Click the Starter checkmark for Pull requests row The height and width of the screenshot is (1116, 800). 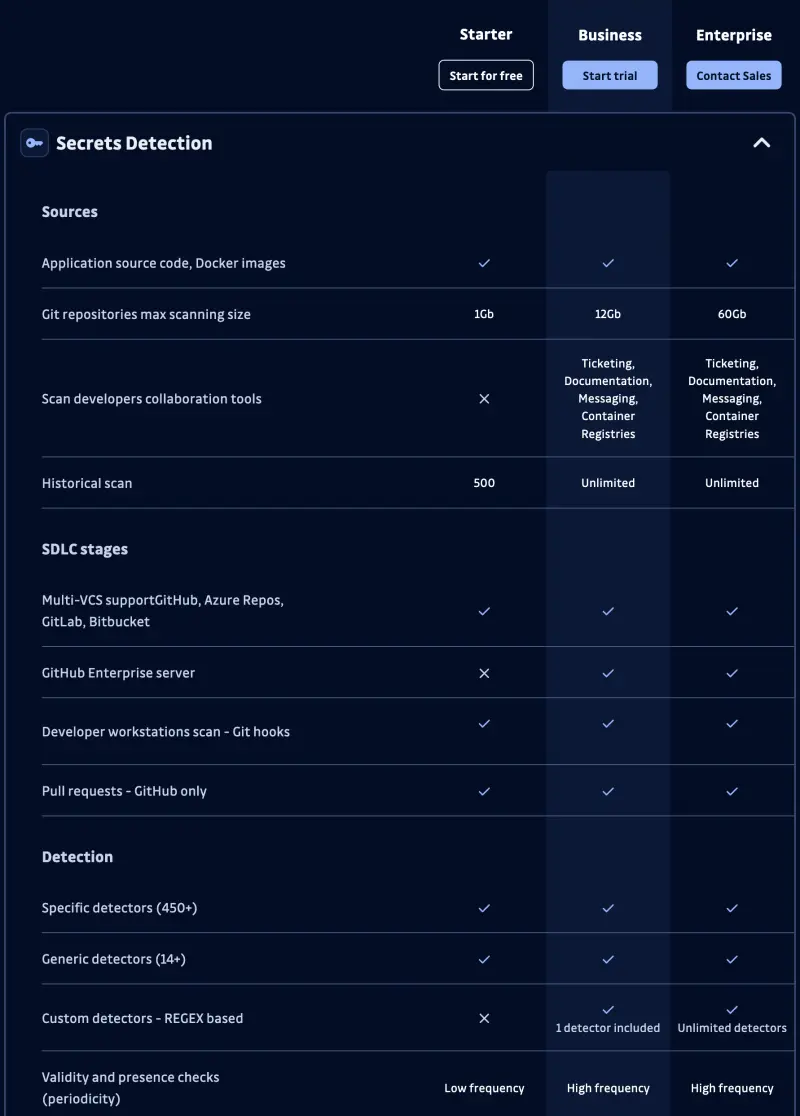484,790
